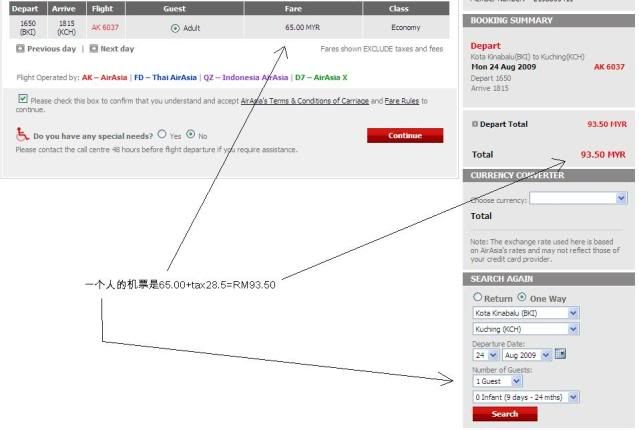This screenshot has width=639, height=430.
Task: Click the Next day link text
Action: (117, 49)
